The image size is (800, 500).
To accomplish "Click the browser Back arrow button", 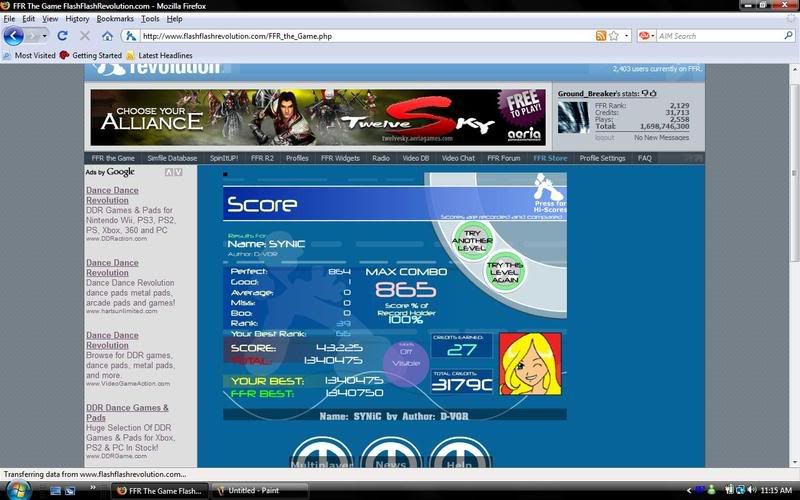I will pos(13,36).
